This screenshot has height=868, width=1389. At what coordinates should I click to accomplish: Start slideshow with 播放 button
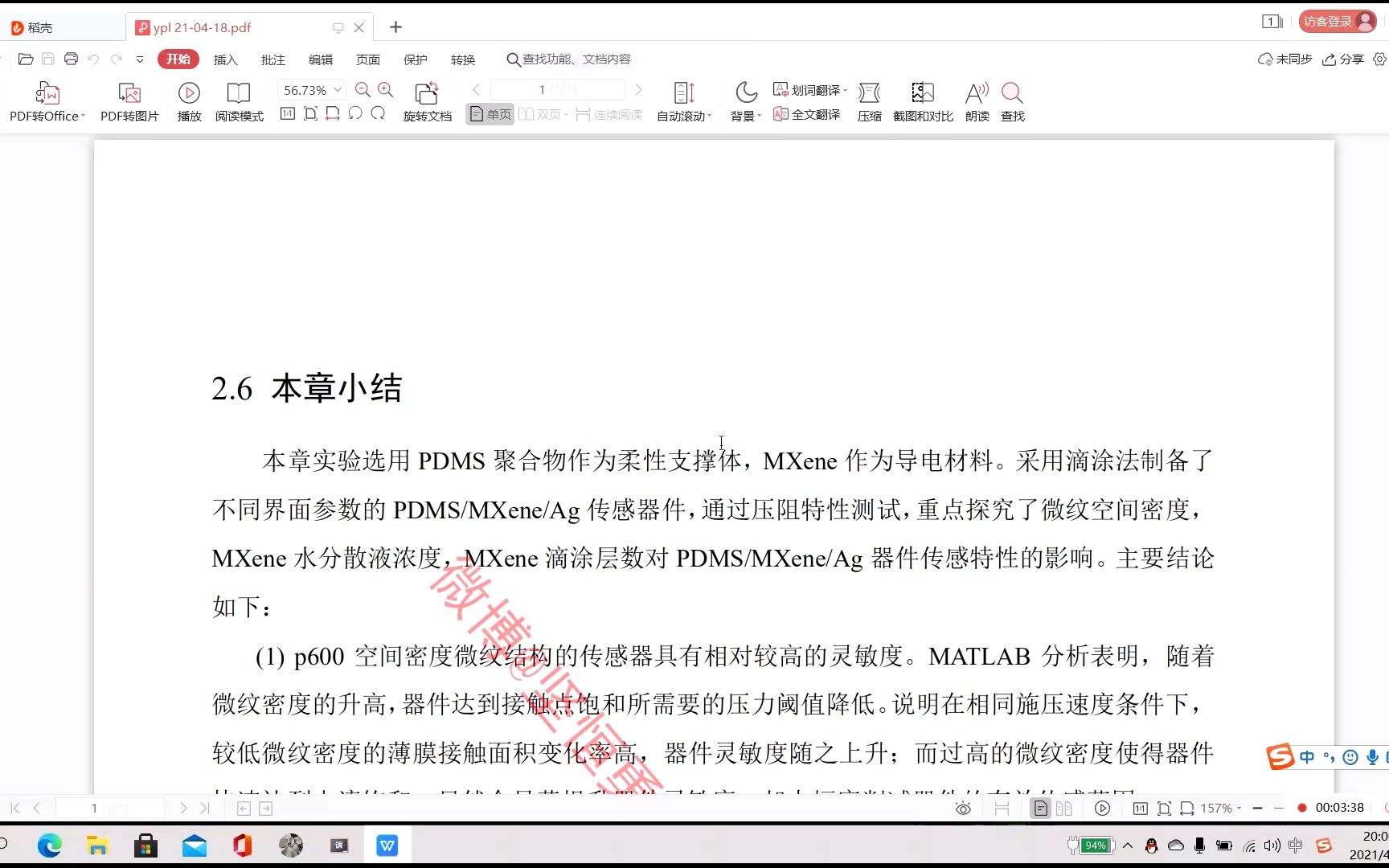190,102
